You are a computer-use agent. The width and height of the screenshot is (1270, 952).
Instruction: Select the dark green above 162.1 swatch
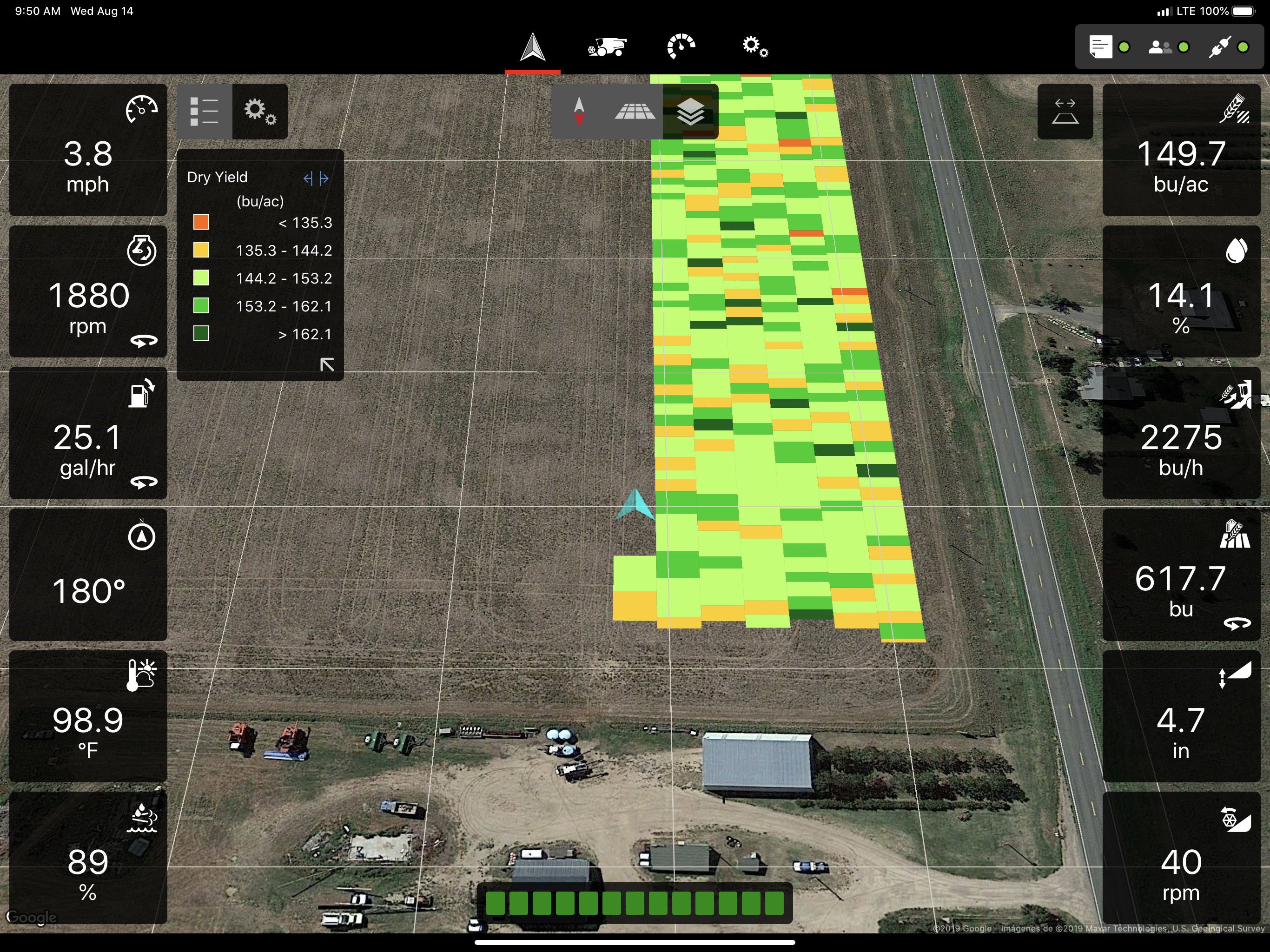(x=201, y=334)
